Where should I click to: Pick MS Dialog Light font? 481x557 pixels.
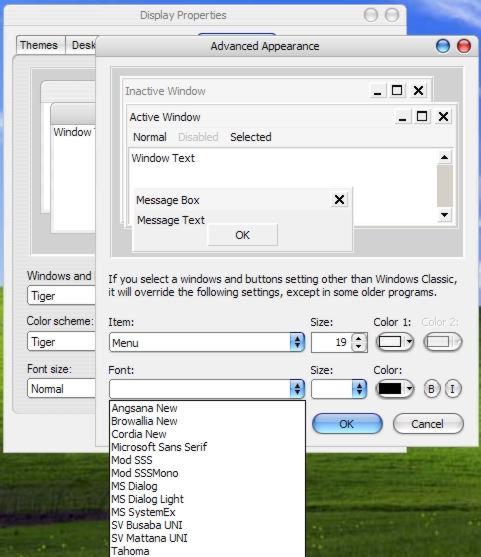pos(147,499)
